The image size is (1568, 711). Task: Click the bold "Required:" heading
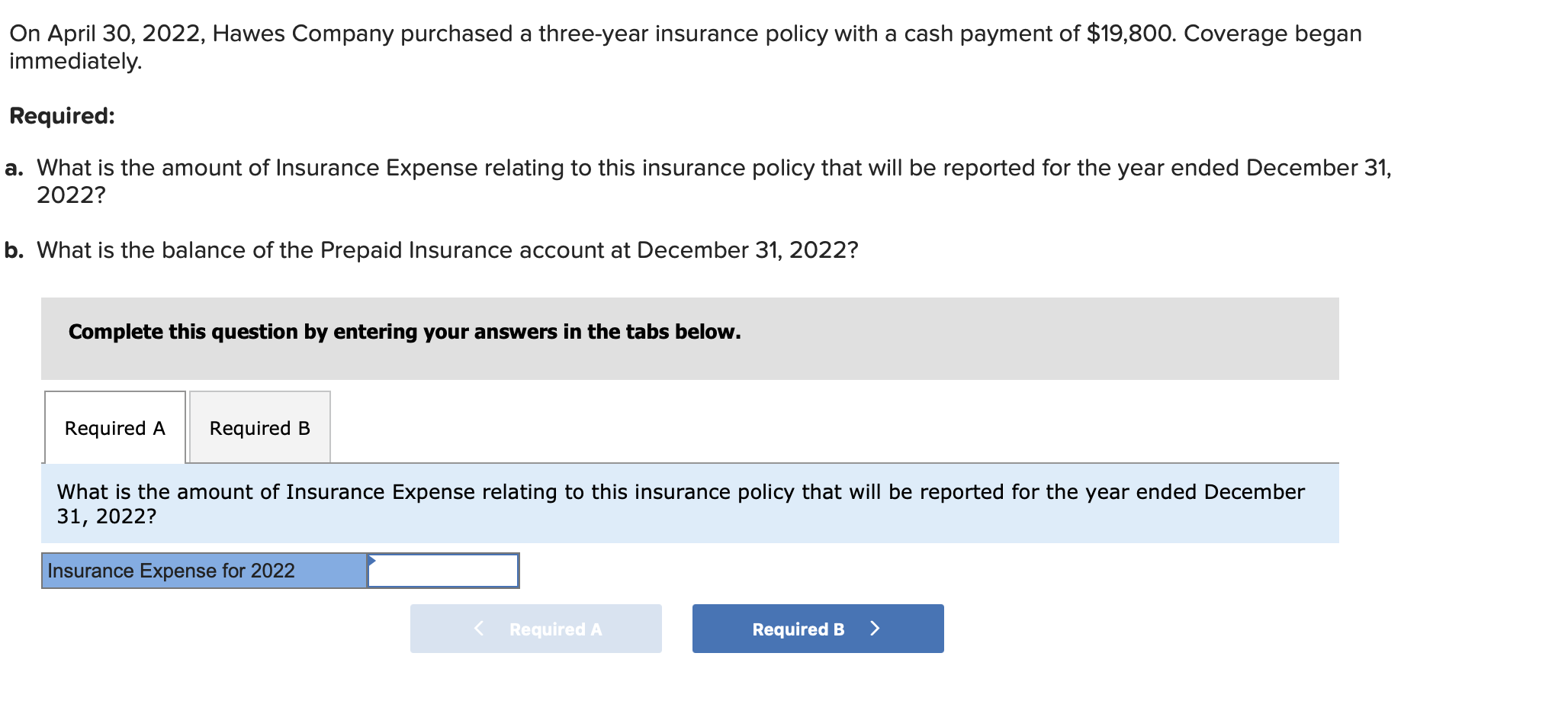(62, 116)
